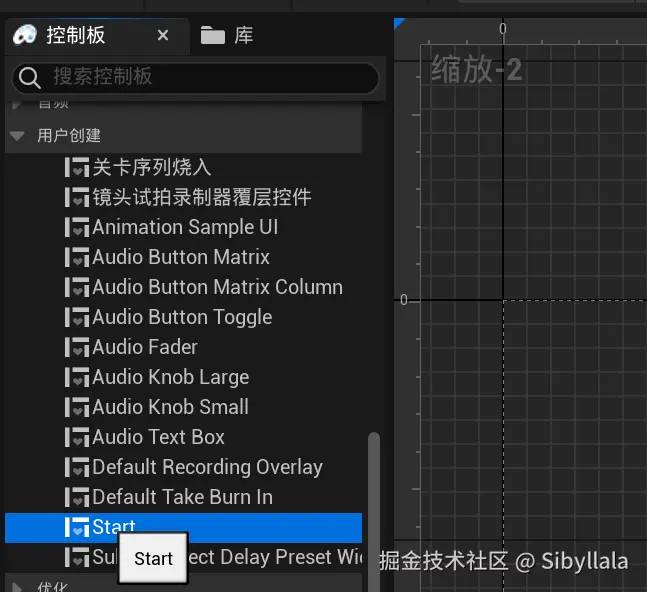
Task: Select Audio Knob Large widget
Action: [183, 377]
